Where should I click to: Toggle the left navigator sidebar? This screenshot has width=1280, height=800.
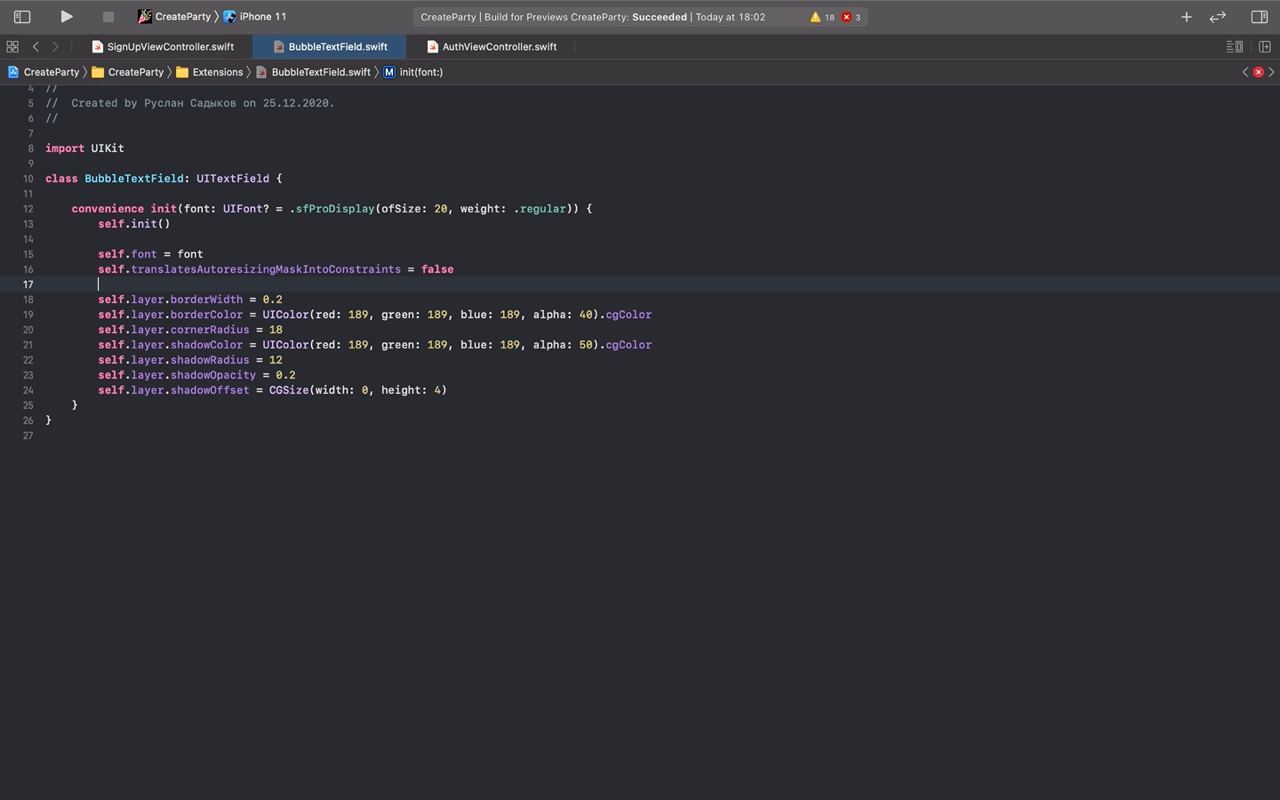(22, 17)
